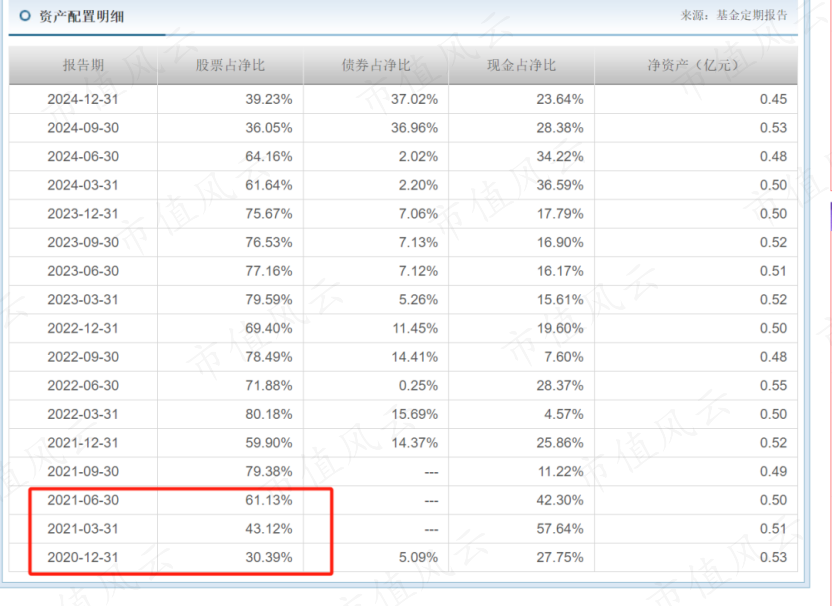Click the circle icon beside 资产配置明细
This screenshot has width=832, height=606.
coord(24,16)
